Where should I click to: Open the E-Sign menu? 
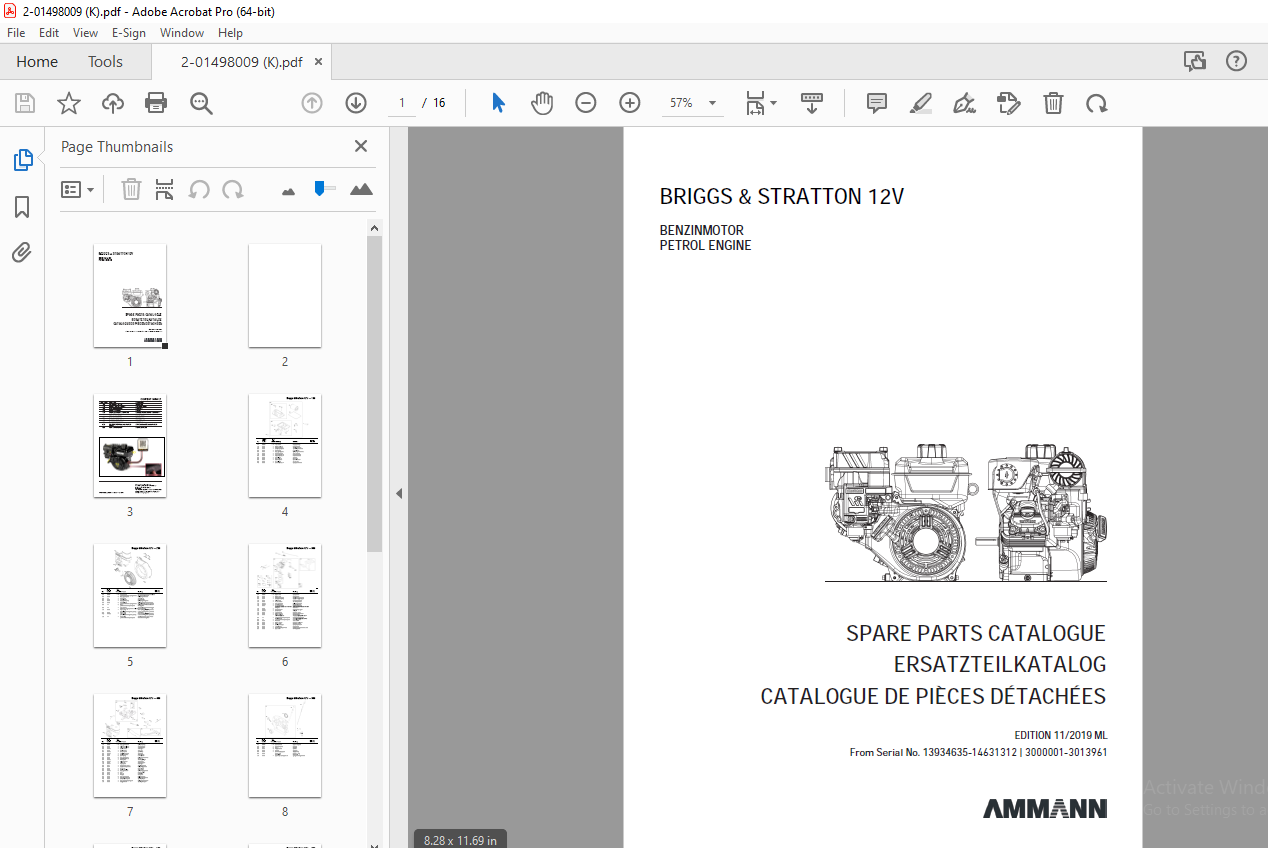click(129, 33)
